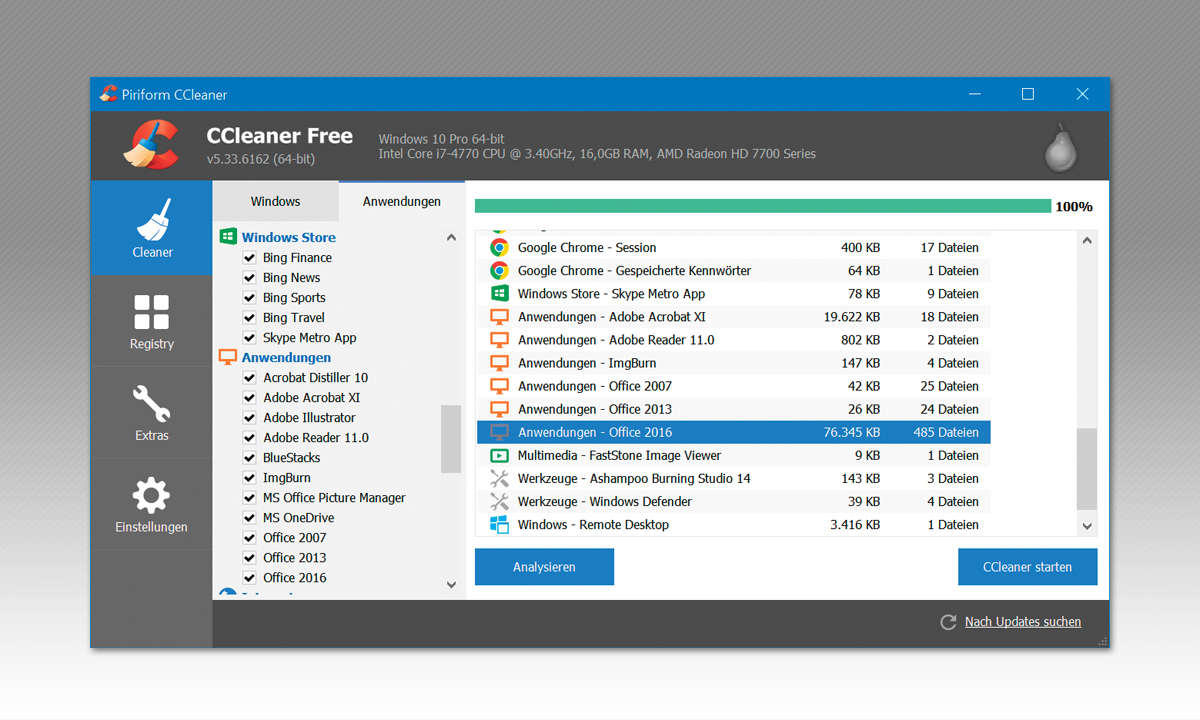Uncheck Acrobat Distiller 10 checkbox
The height and width of the screenshot is (720, 1200).
click(x=250, y=377)
